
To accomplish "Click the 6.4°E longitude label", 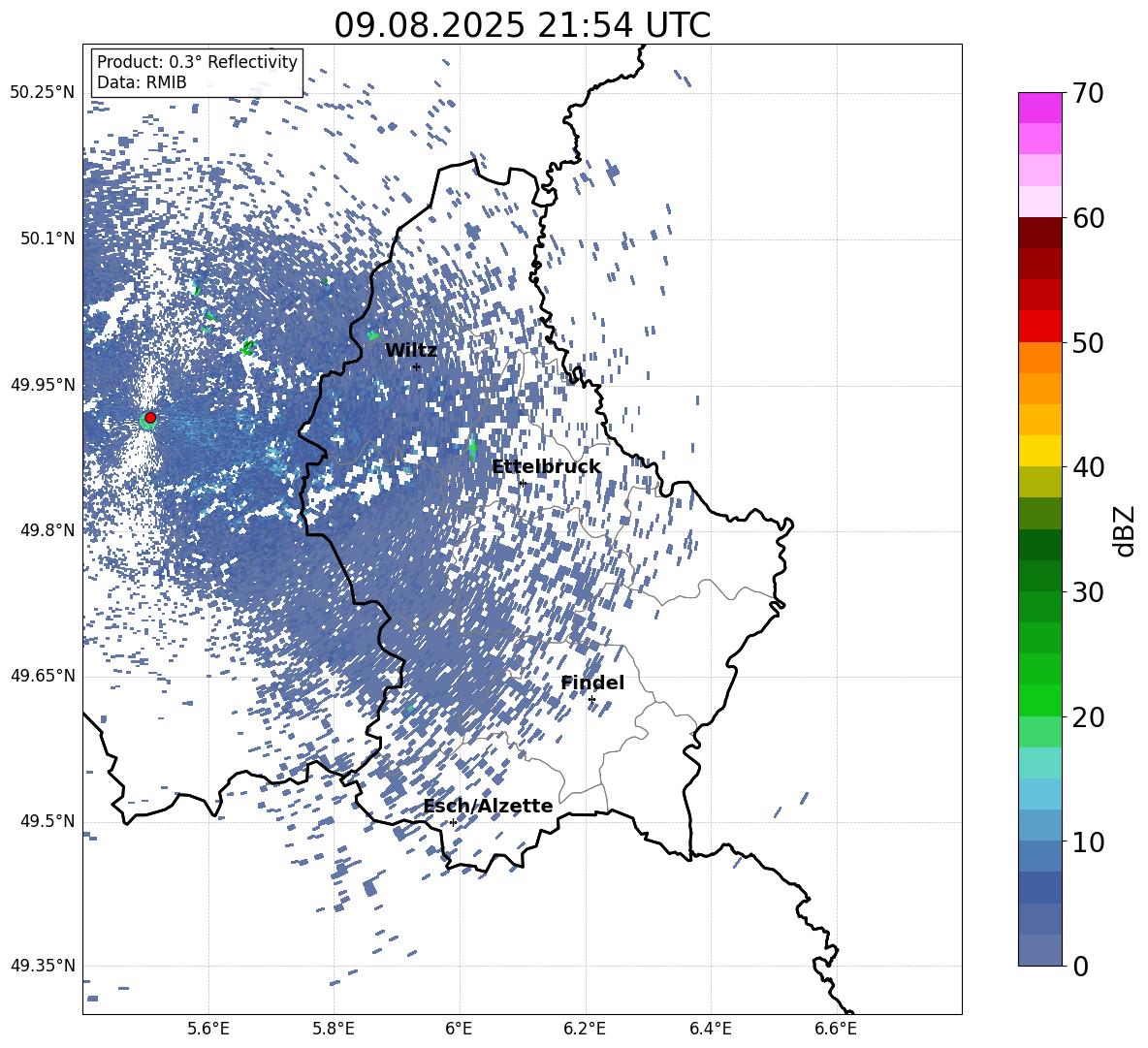I will (710, 1029).
